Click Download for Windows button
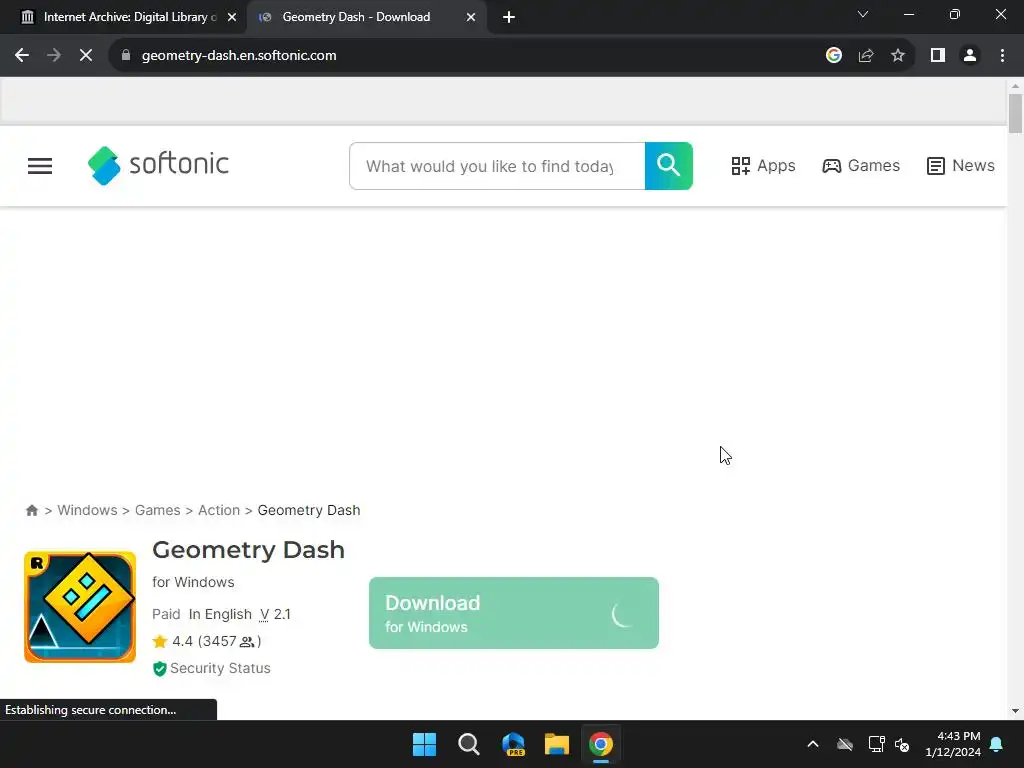This screenshot has height=768, width=1024. [514, 613]
